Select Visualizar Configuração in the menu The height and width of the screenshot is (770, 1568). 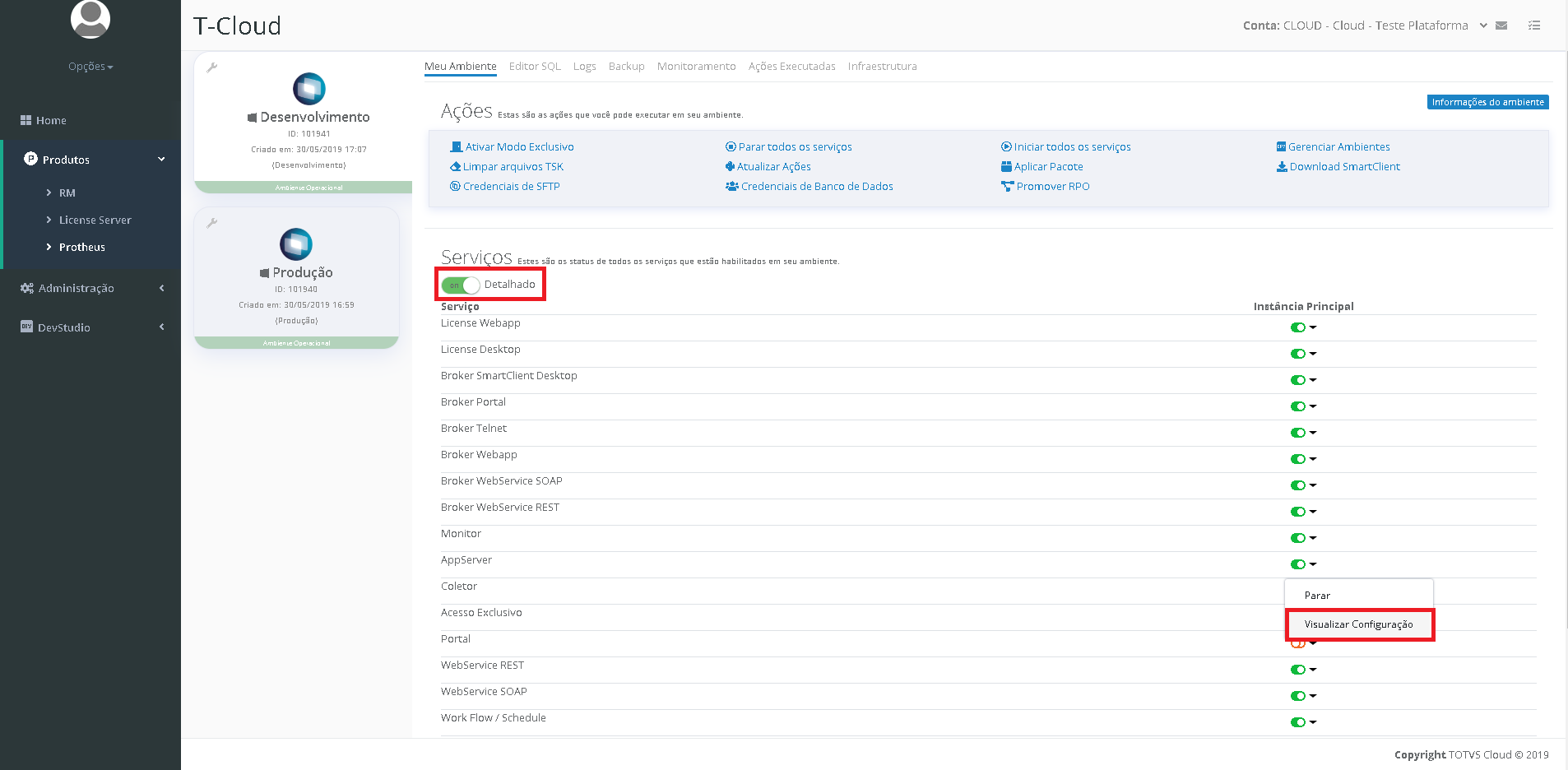[x=1359, y=624]
